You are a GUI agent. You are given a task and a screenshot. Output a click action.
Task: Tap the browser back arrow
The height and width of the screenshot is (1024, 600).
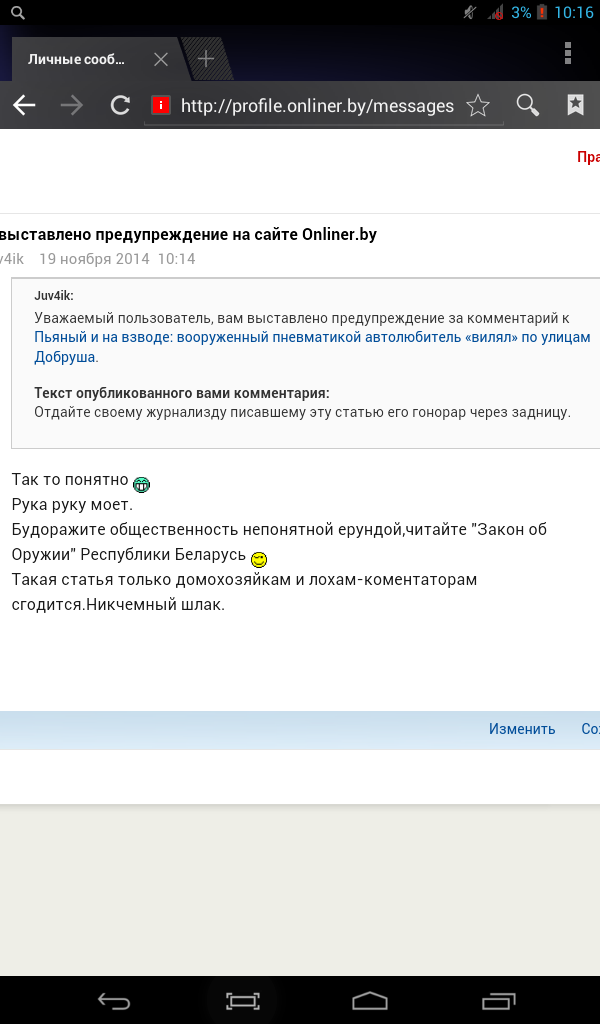click(x=24, y=106)
